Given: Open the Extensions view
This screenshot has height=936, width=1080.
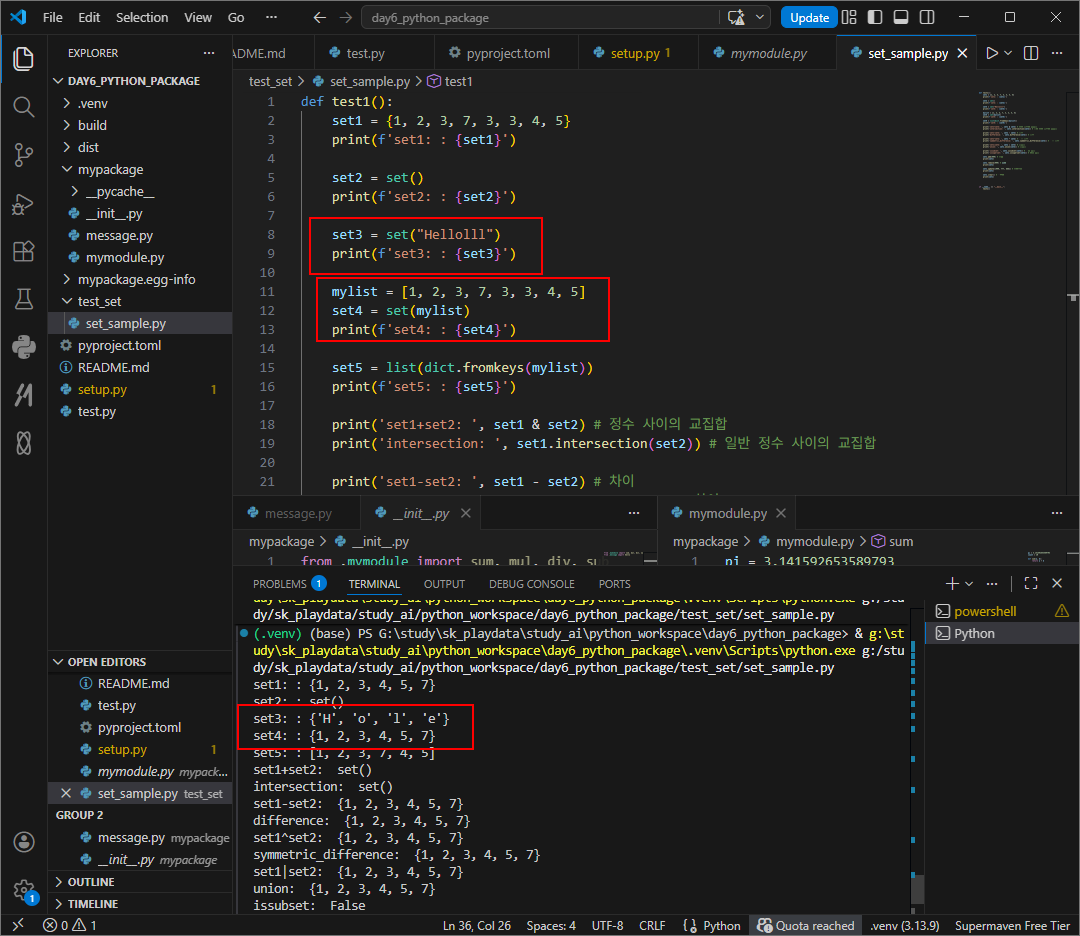Looking at the screenshot, I should (x=23, y=251).
